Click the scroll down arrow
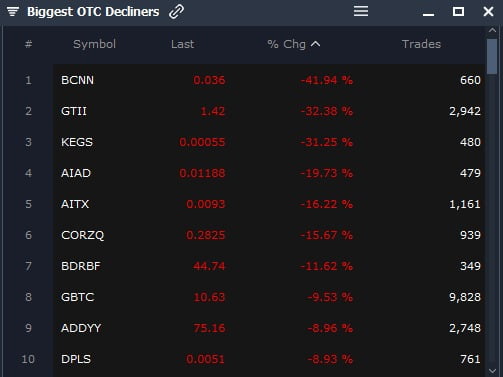Screen dimensions: 503x377 pos(492,371)
